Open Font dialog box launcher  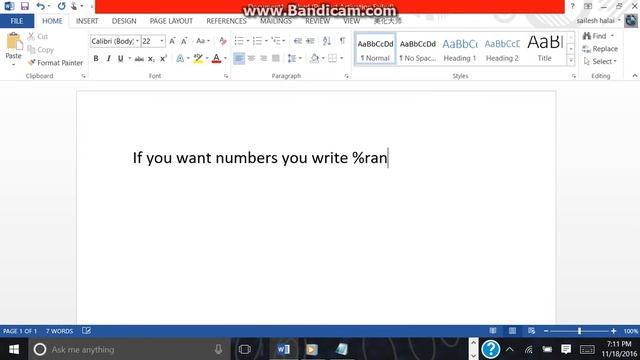[x=226, y=76]
